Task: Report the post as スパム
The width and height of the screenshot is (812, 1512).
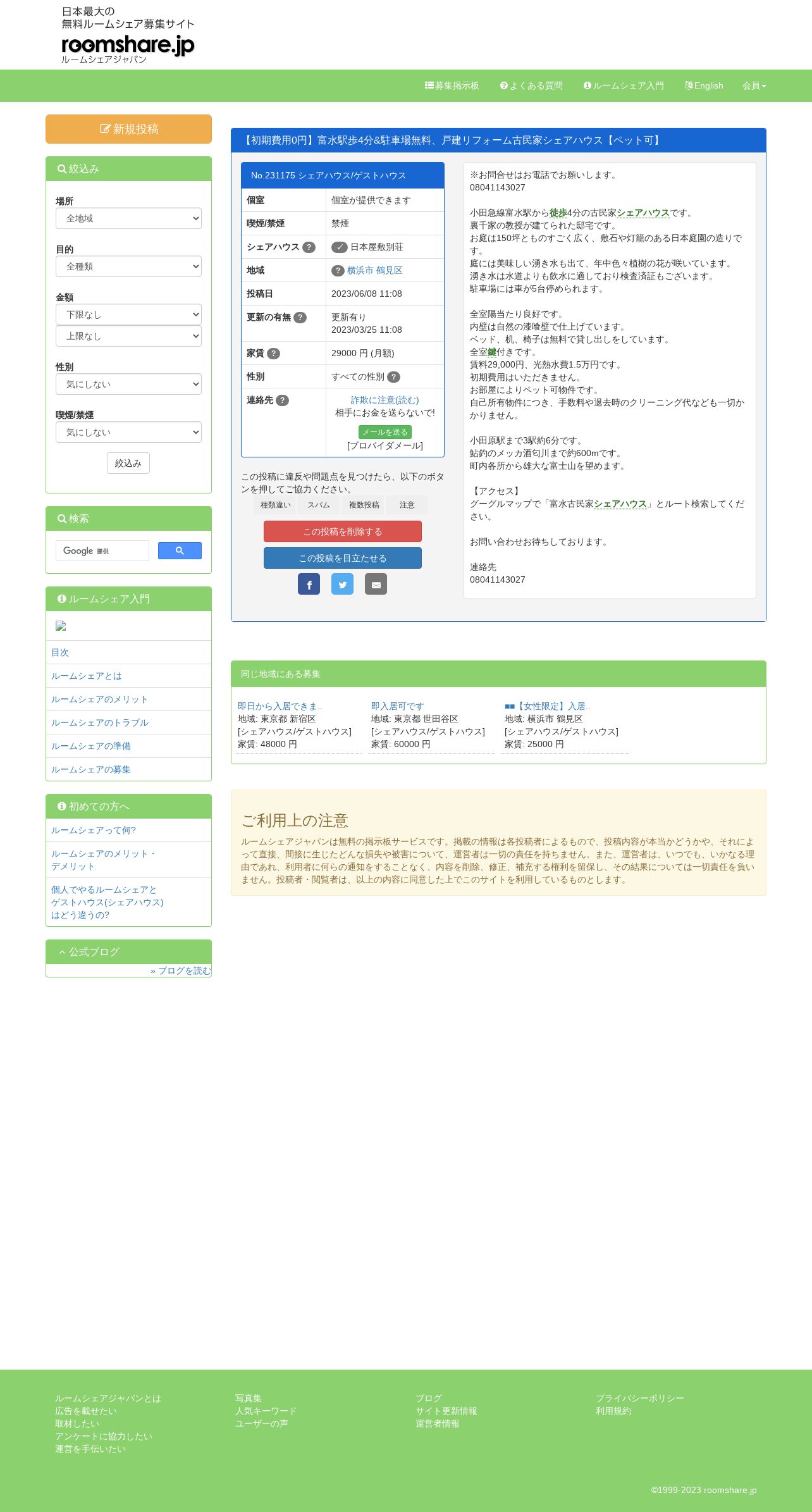Action: tap(319, 505)
